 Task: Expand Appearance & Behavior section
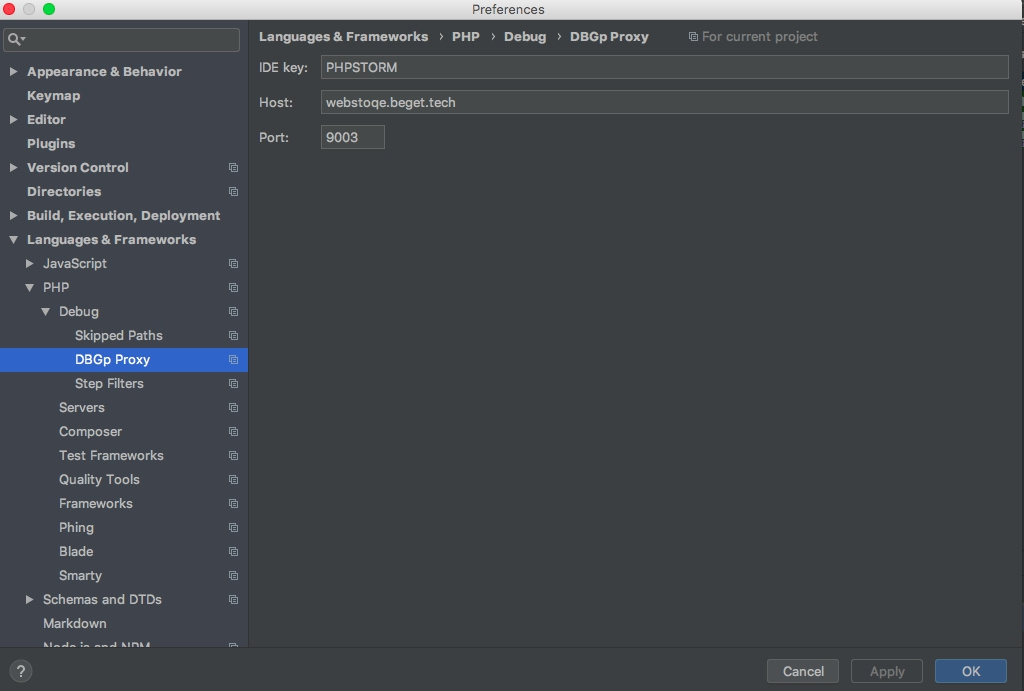13,71
